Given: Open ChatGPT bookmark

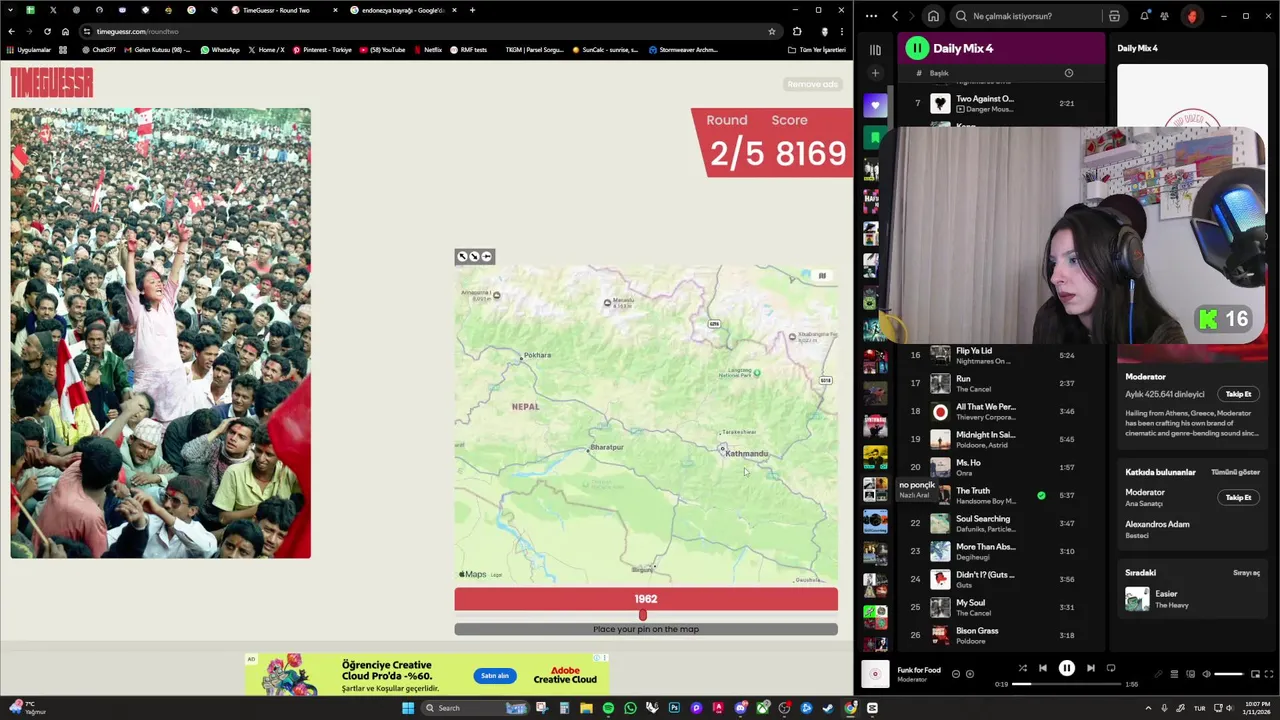Looking at the screenshot, I should click(98, 50).
